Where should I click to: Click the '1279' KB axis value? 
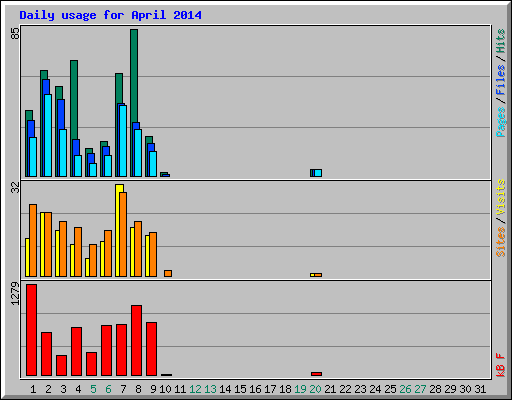tap(15, 294)
